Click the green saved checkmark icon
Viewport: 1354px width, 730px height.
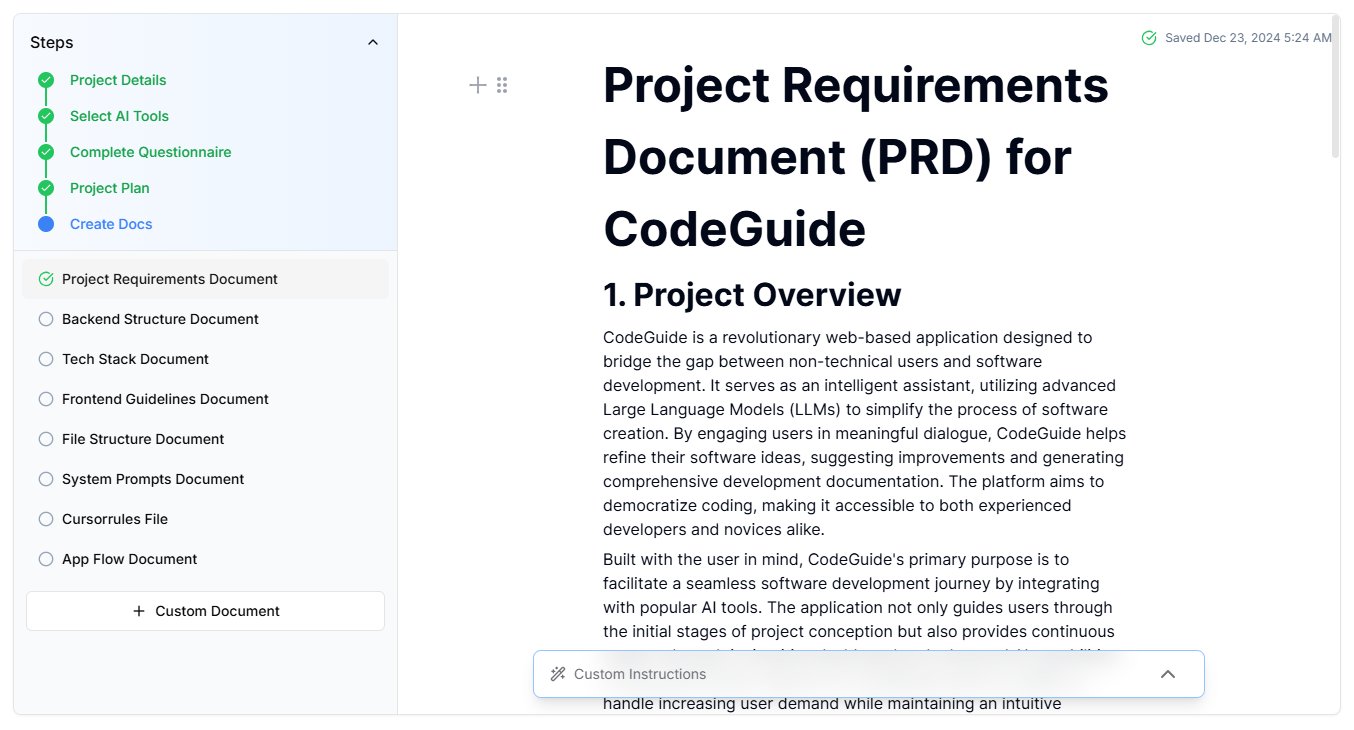click(x=1149, y=38)
